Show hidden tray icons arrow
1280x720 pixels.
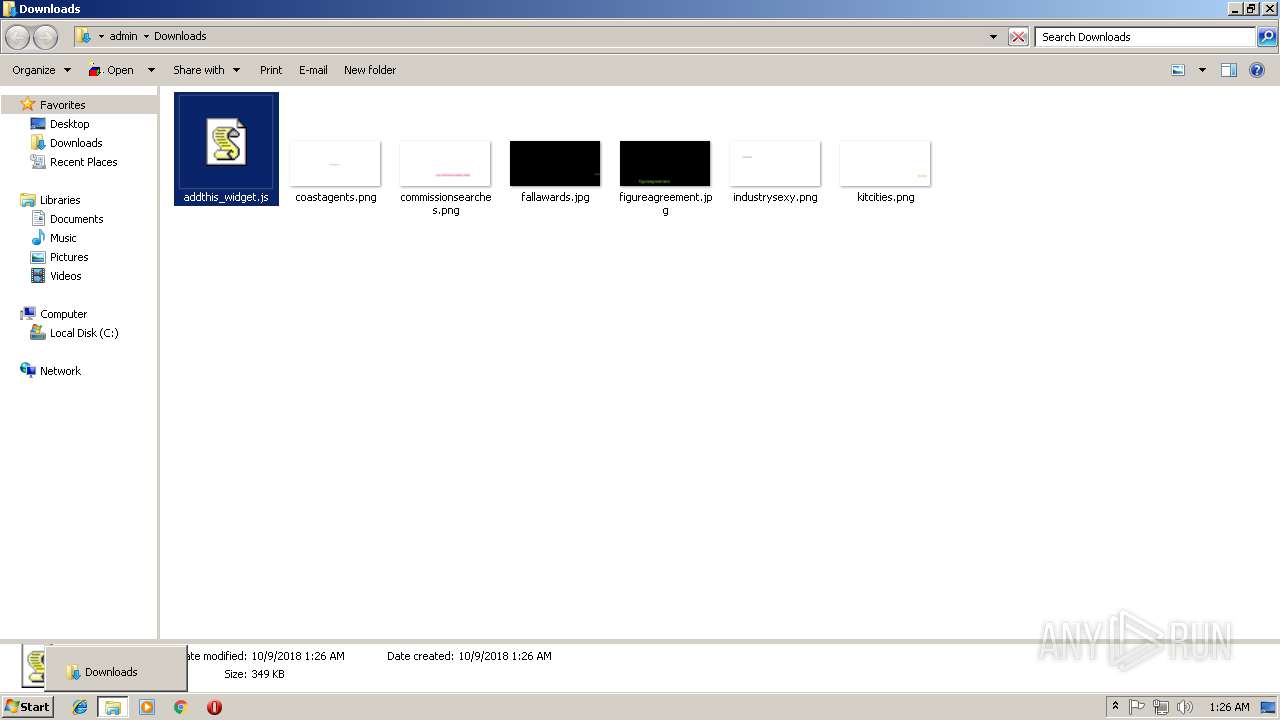pos(1116,707)
